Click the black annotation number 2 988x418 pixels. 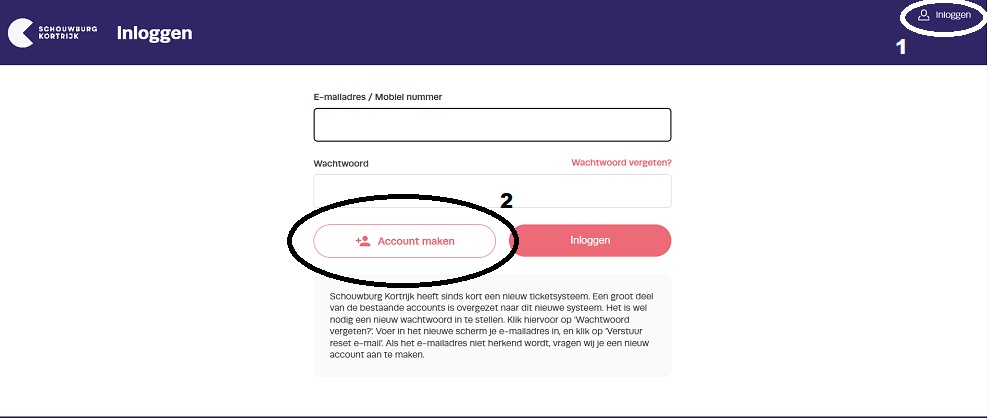[x=507, y=200]
